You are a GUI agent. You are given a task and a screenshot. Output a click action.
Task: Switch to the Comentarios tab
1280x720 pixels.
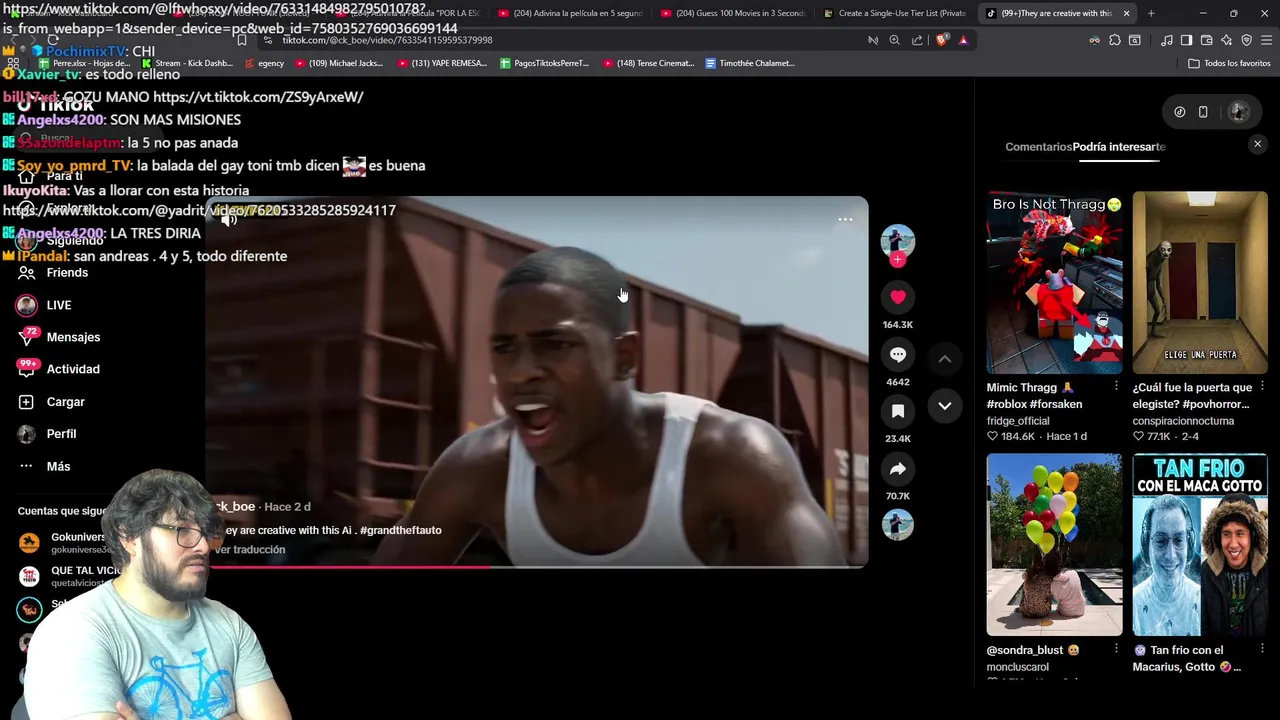click(x=1038, y=147)
